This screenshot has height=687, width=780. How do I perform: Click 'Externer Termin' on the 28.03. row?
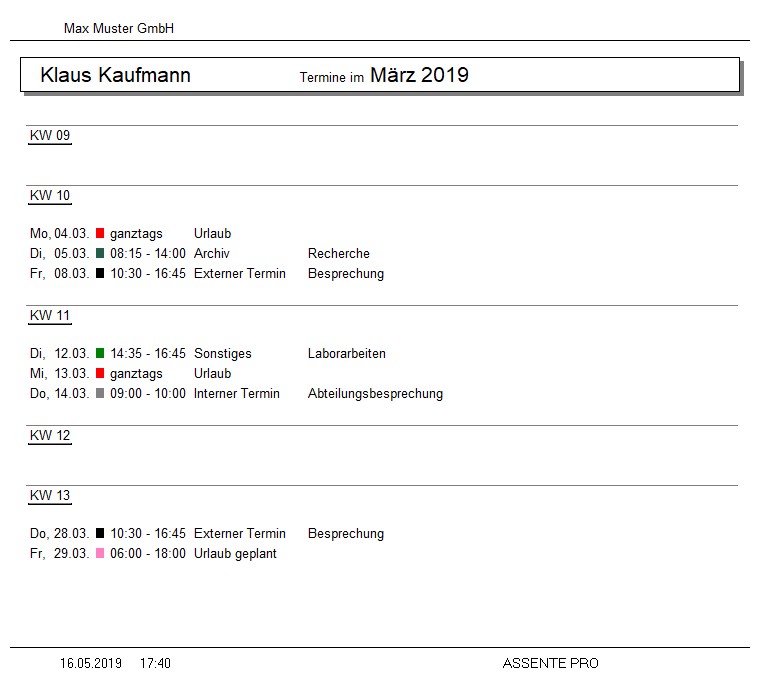point(240,533)
